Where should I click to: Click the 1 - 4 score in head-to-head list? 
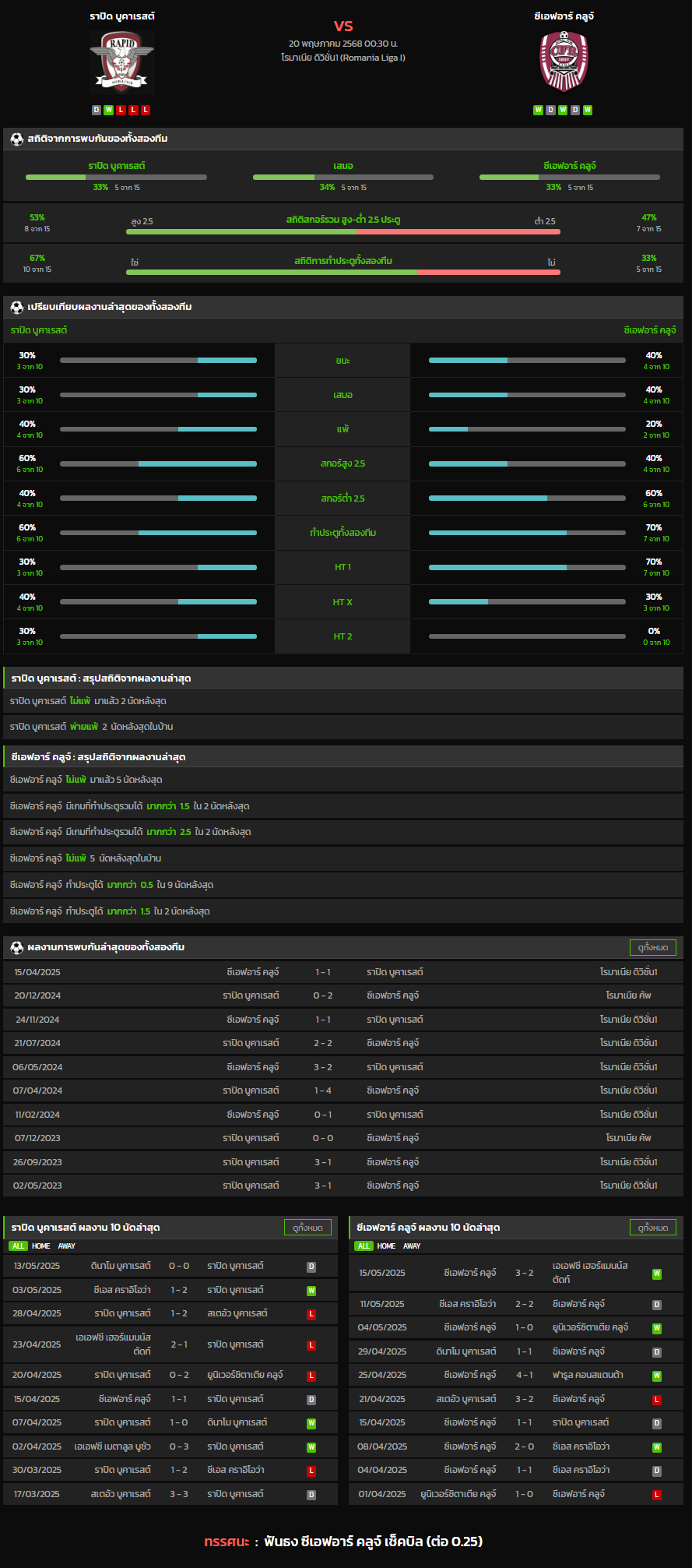tap(323, 1091)
